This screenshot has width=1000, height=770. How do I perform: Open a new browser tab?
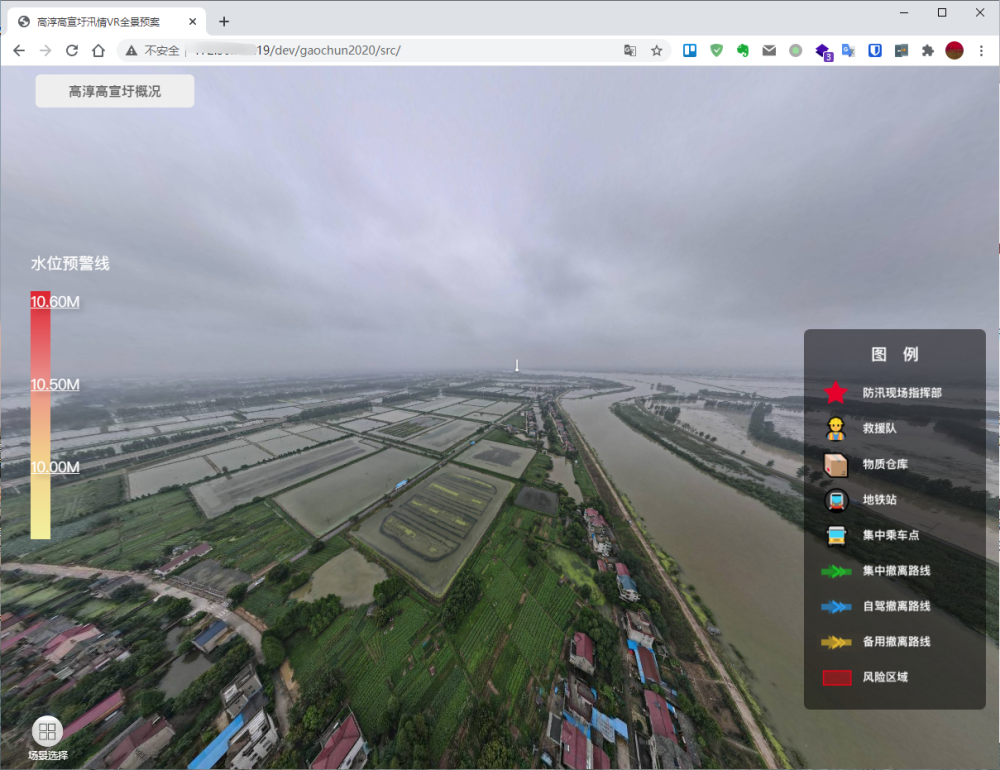click(x=224, y=22)
